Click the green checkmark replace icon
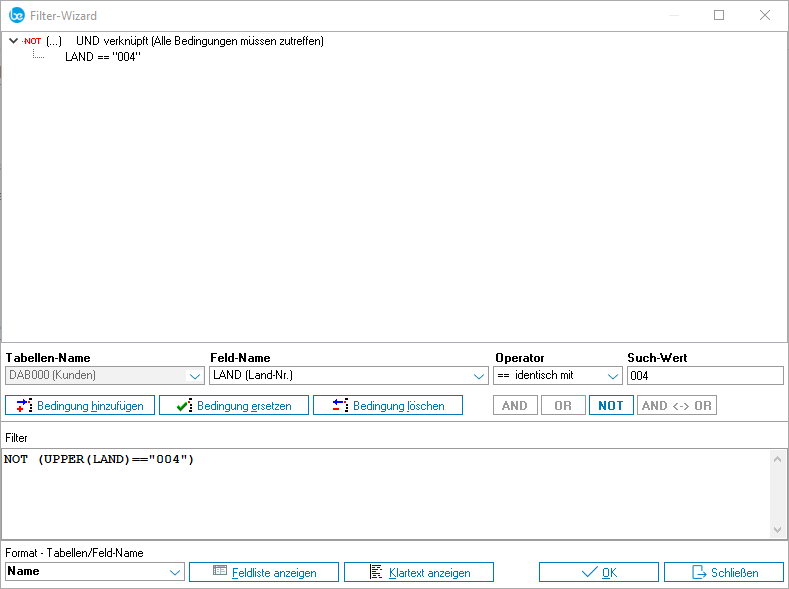The height and width of the screenshot is (589, 789). click(183, 406)
